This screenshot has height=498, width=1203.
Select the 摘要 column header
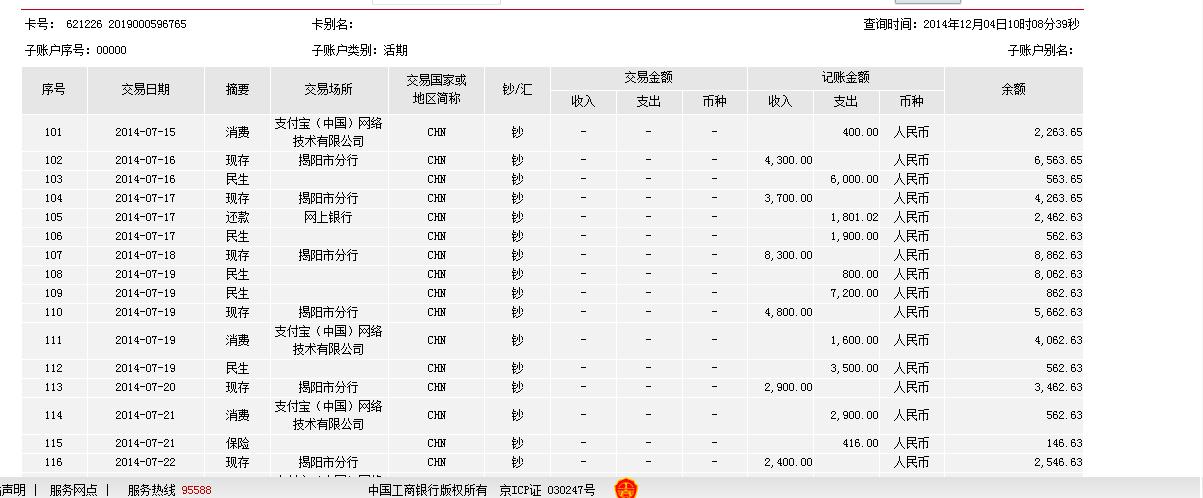click(x=237, y=90)
